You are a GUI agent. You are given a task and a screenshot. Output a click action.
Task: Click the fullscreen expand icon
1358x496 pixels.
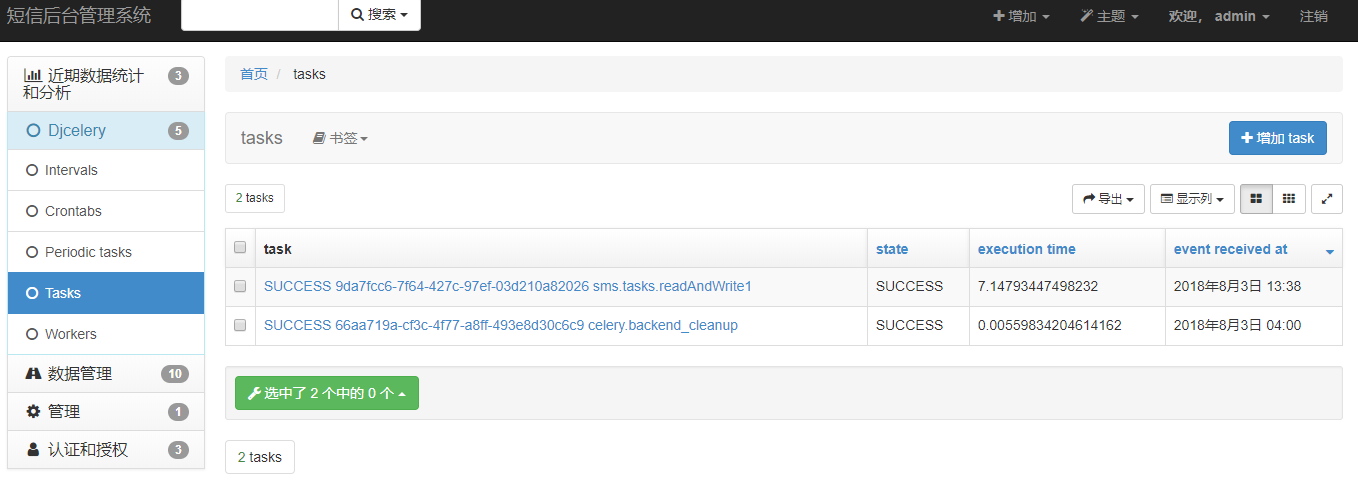[1327, 199]
